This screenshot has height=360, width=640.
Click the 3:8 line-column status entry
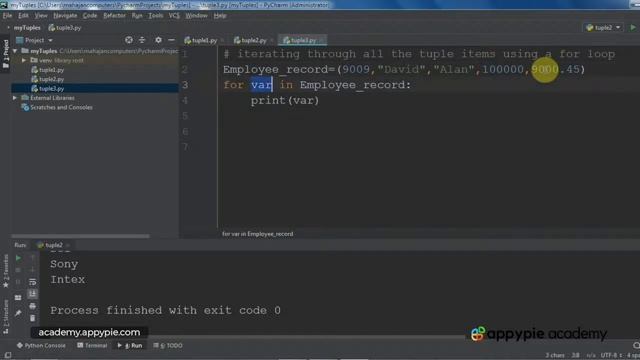click(x=576, y=355)
